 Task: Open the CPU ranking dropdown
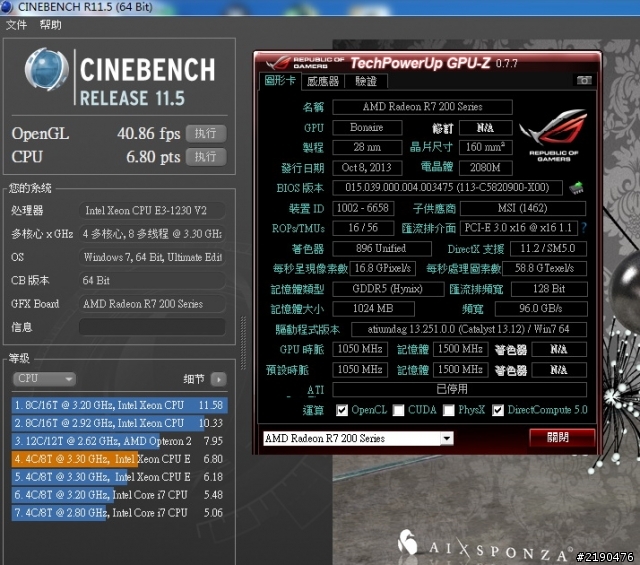click(x=44, y=379)
